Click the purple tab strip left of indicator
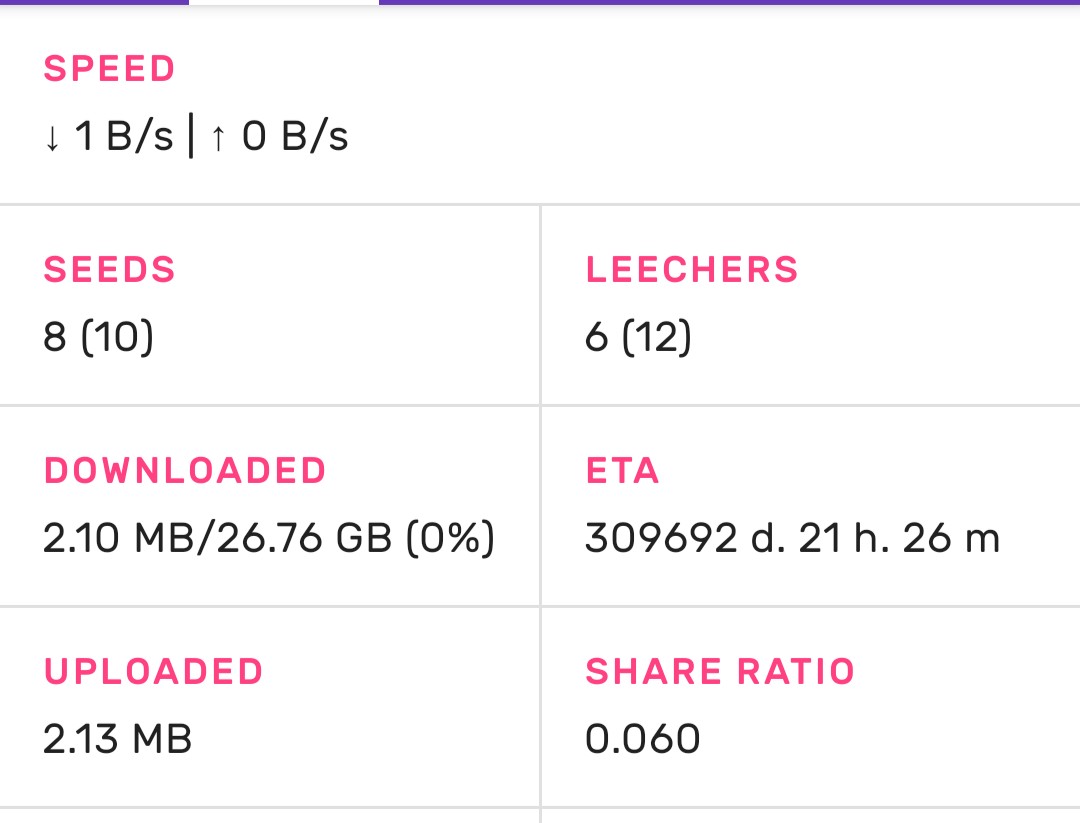 [x=94, y=3]
